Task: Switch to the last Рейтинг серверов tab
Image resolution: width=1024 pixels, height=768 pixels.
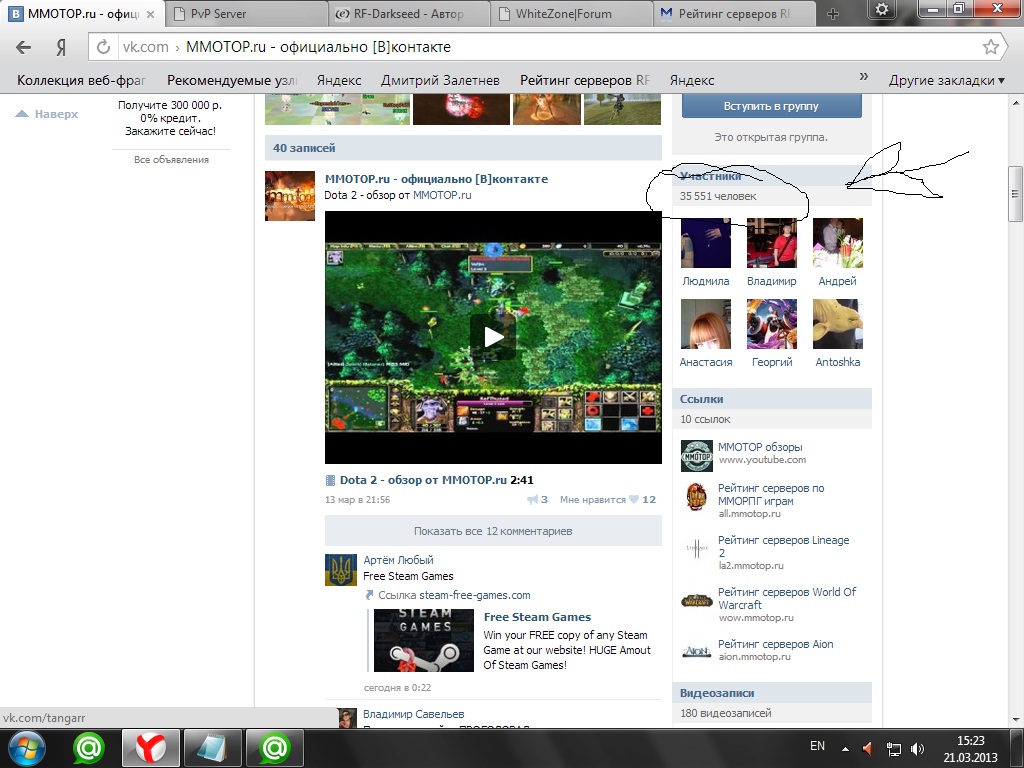Action: click(x=734, y=14)
